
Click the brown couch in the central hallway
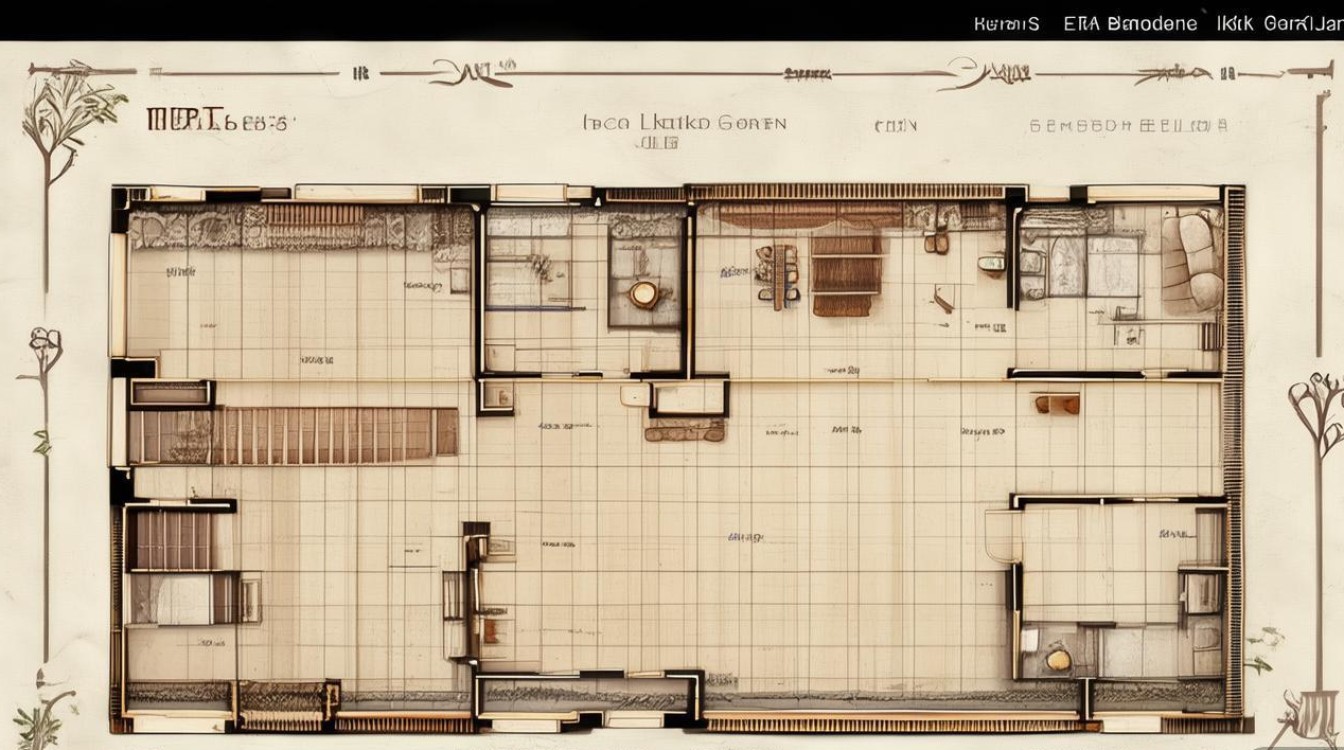click(x=685, y=431)
